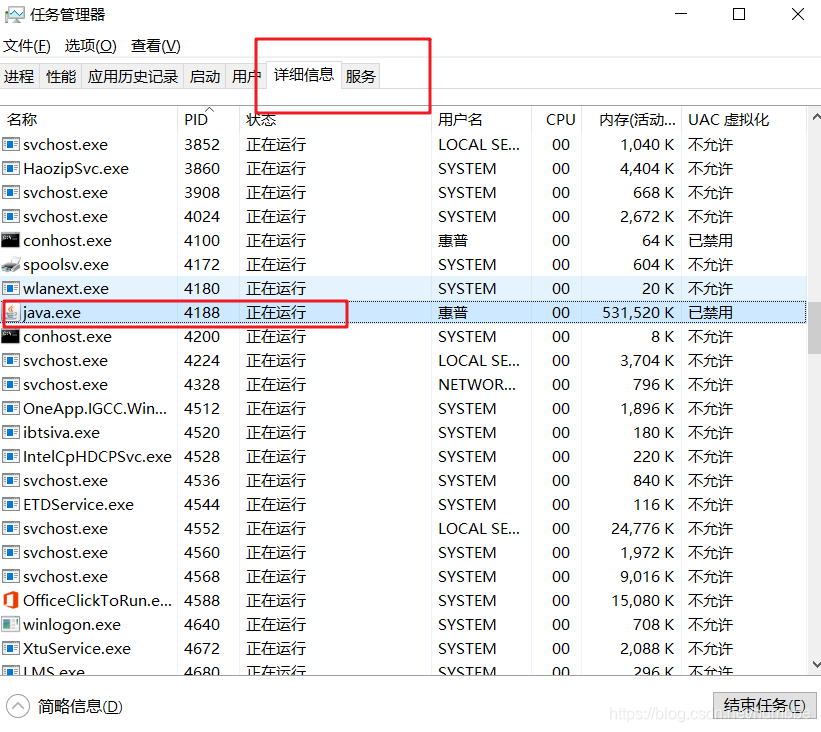Open the 查看(V) menu

(156, 46)
